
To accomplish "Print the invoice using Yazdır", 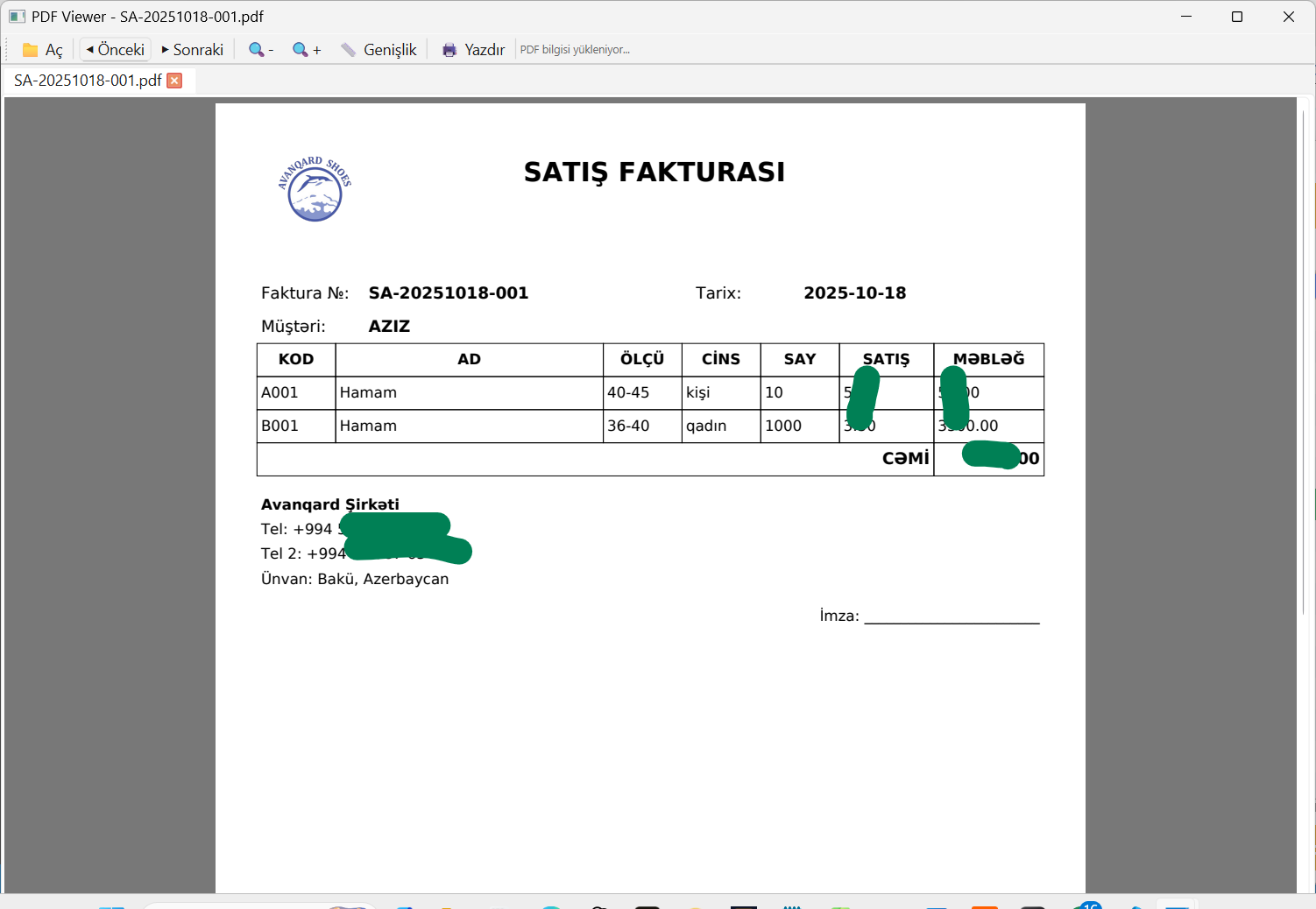I will [x=473, y=50].
